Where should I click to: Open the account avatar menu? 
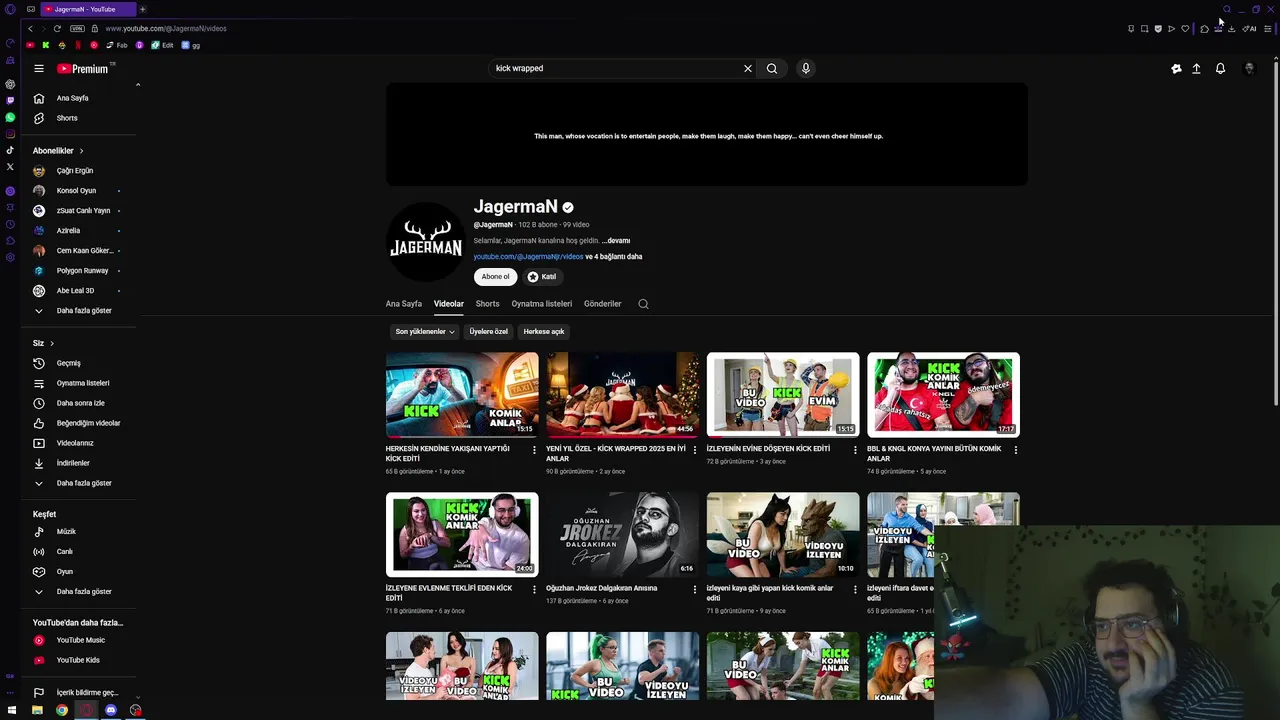click(x=1249, y=69)
